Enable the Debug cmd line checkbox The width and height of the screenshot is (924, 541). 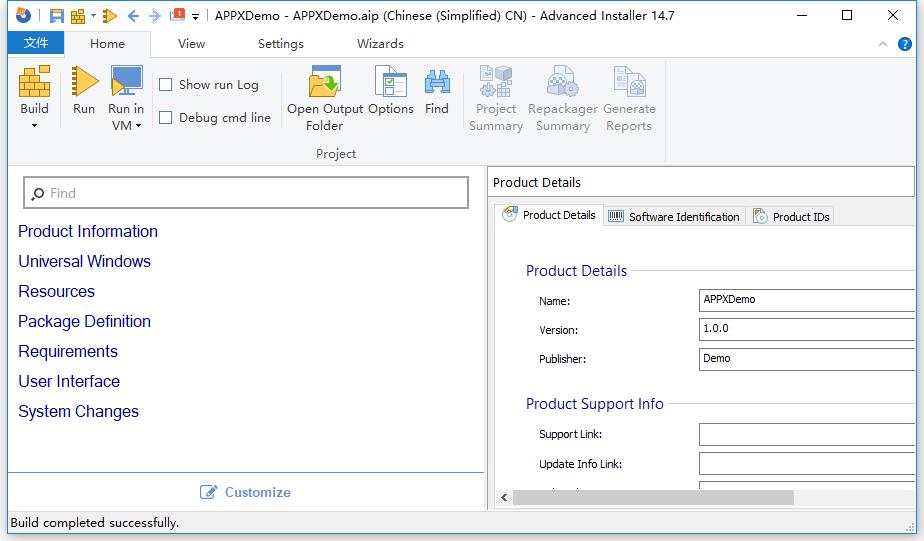click(x=166, y=118)
